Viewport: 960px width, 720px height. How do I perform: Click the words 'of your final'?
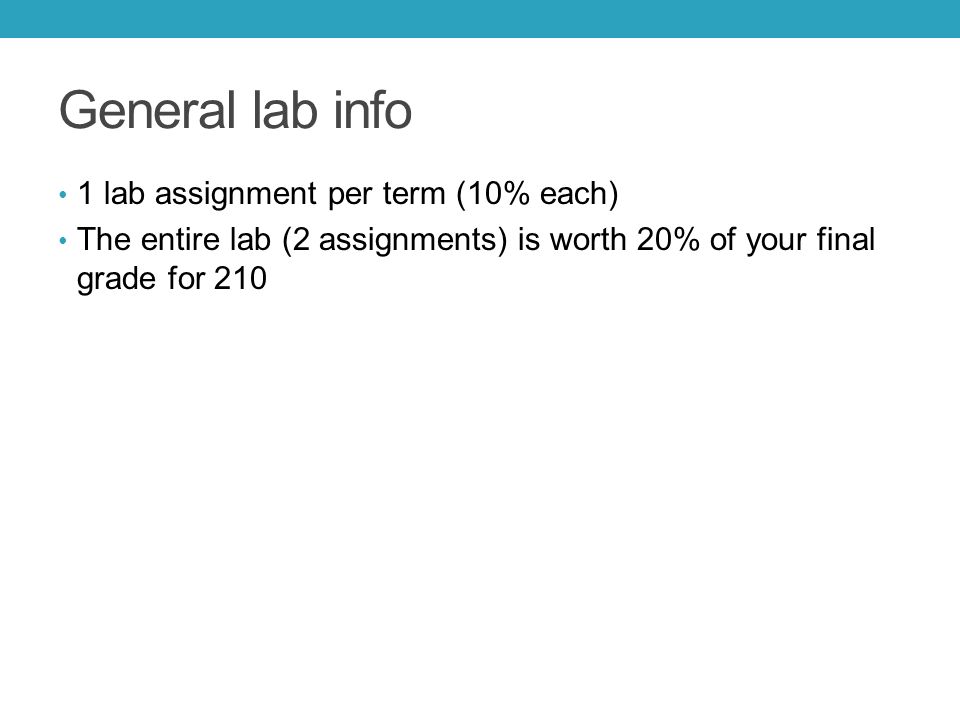792,240
